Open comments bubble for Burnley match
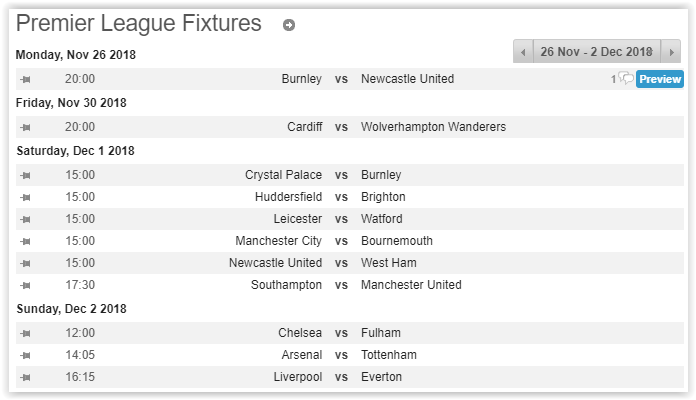Viewport: 696px width, 400px height. tap(626, 79)
